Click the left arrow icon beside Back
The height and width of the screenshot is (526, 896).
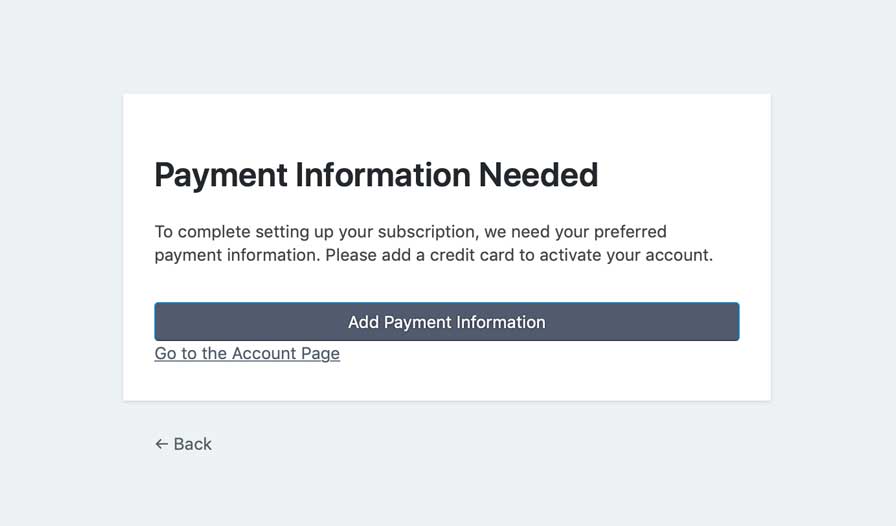click(161, 444)
